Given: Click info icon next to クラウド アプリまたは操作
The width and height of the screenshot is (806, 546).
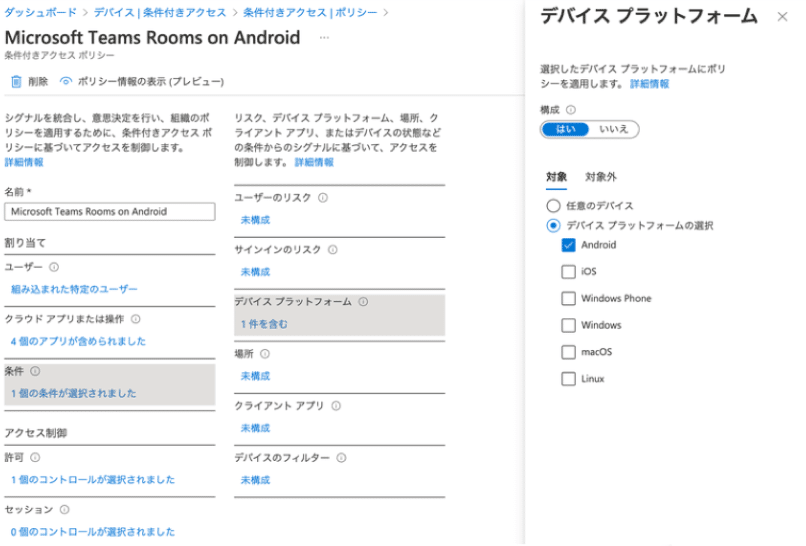Looking at the screenshot, I should tap(136, 319).
